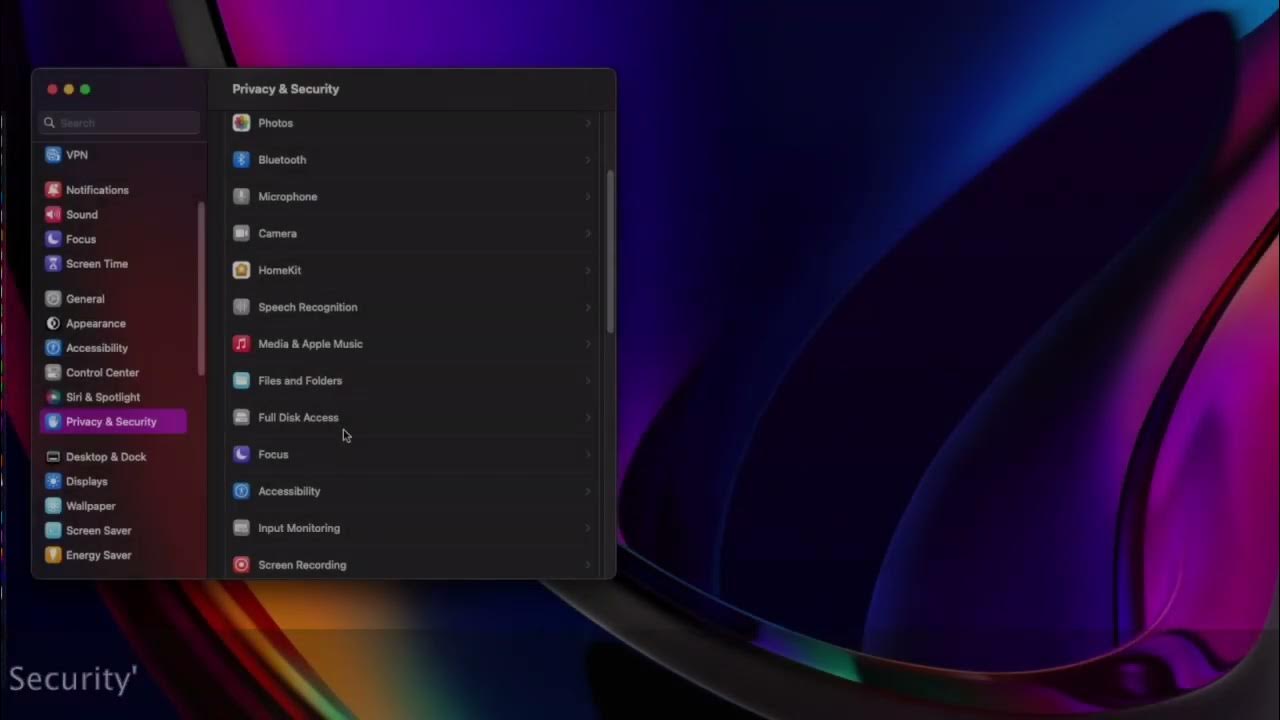Click the Photos privacy icon

[x=241, y=123]
